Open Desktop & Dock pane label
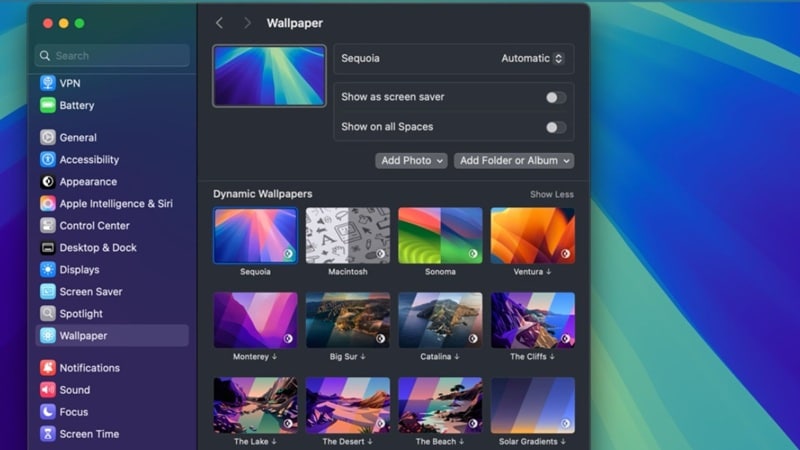 coord(98,247)
